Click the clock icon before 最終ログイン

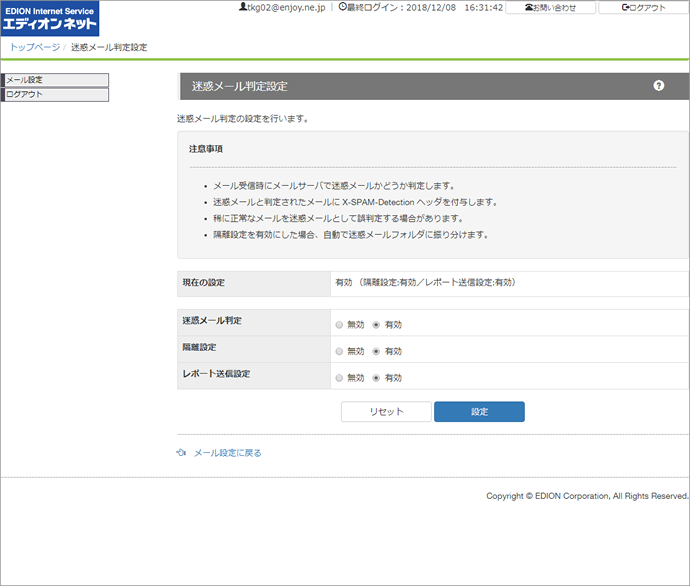343,7
